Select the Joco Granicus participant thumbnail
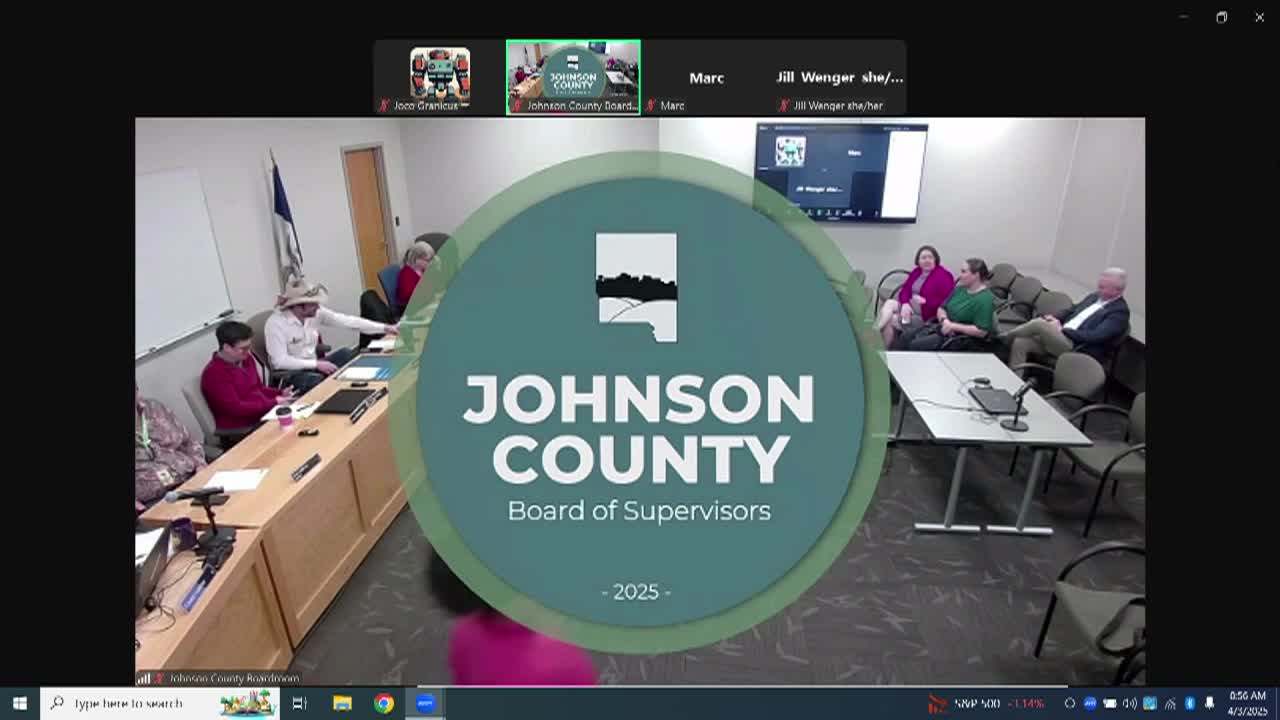 [x=440, y=77]
